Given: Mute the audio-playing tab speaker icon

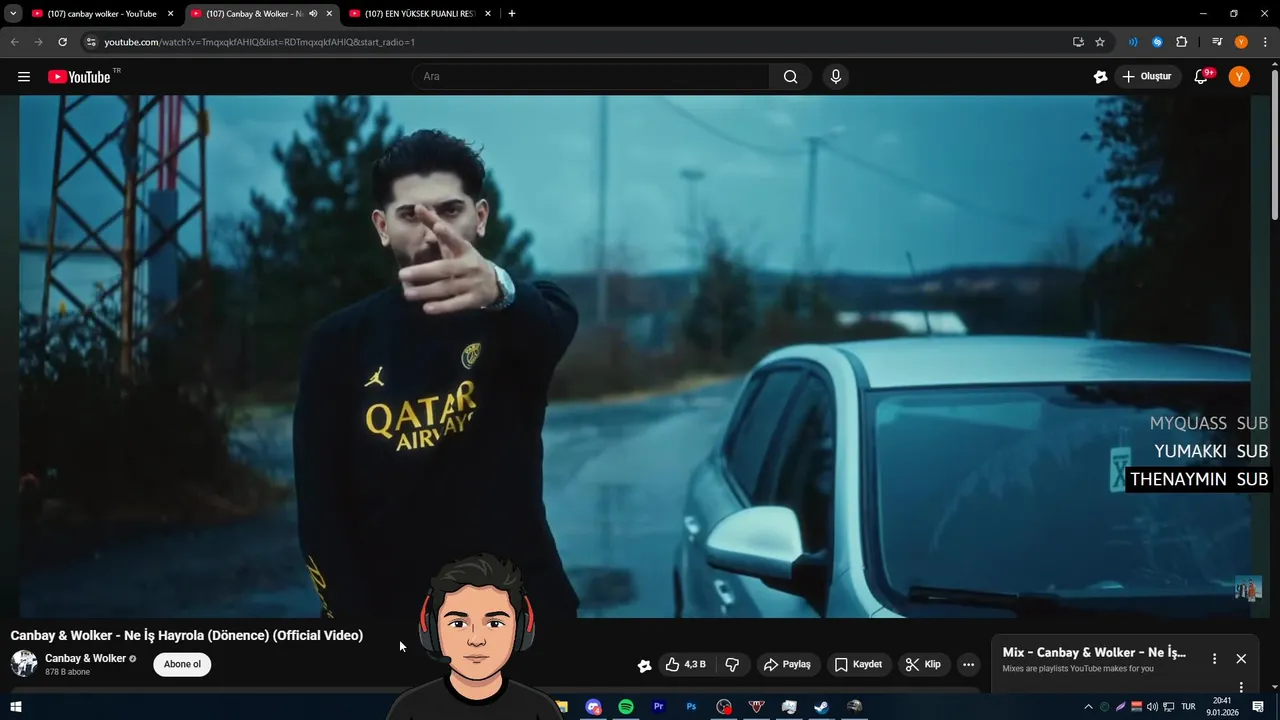Looking at the screenshot, I should coord(313,14).
